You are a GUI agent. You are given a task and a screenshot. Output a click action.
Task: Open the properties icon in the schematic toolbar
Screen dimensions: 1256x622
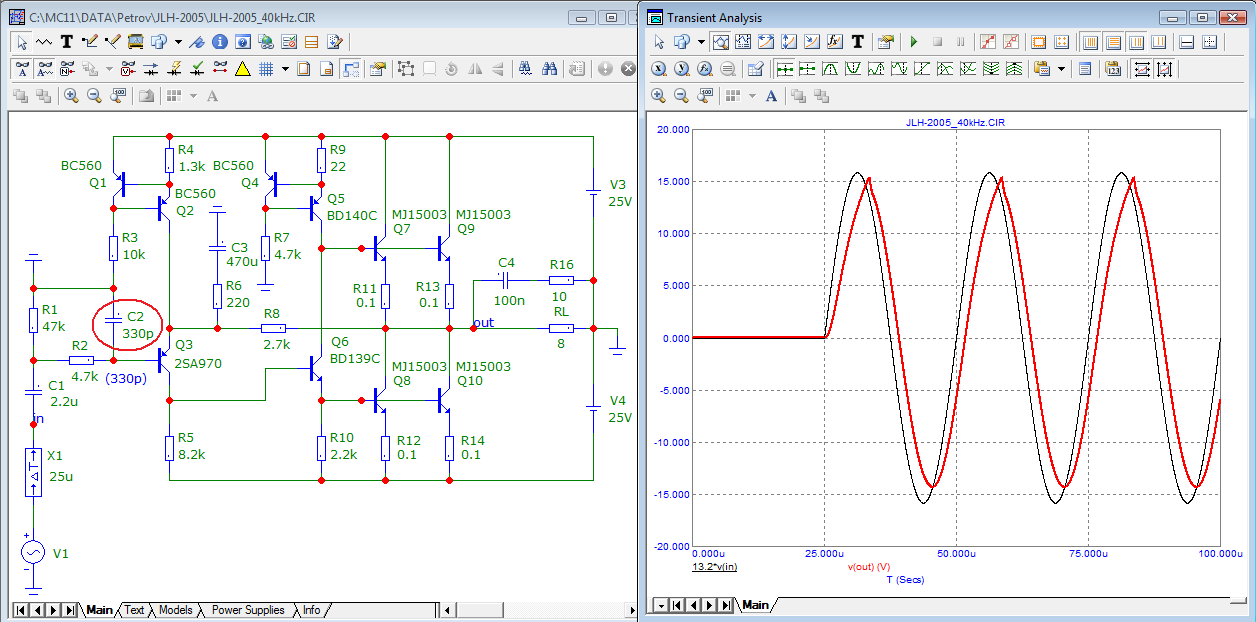tap(377, 69)
